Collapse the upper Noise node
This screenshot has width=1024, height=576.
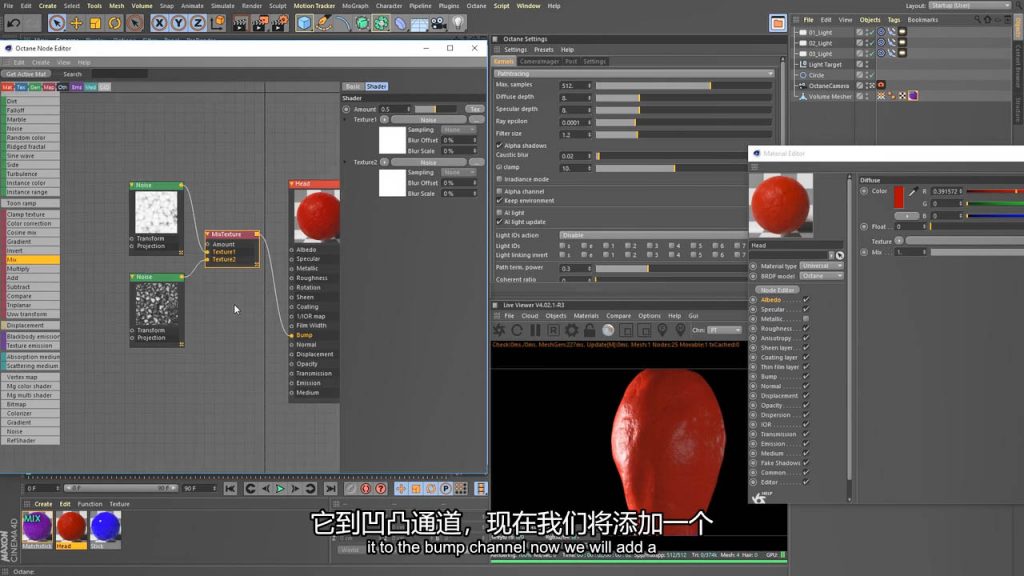133,185
